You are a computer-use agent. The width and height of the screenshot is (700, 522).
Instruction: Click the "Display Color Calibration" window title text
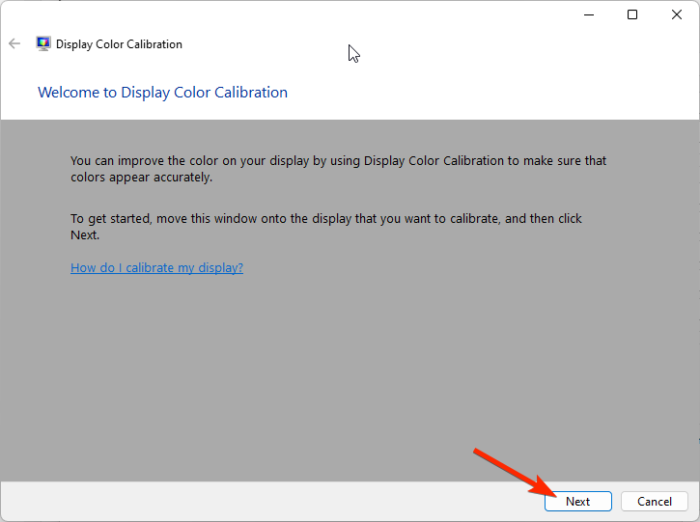click(x=119, y=44)
